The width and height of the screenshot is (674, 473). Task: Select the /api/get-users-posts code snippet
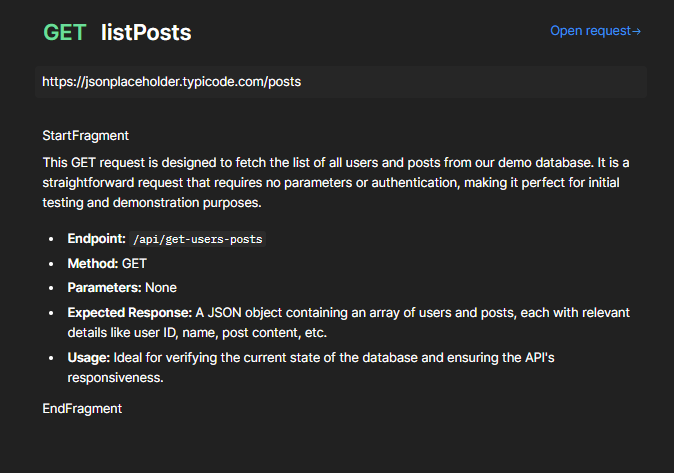pyautogui.click(x=198, y=240)
